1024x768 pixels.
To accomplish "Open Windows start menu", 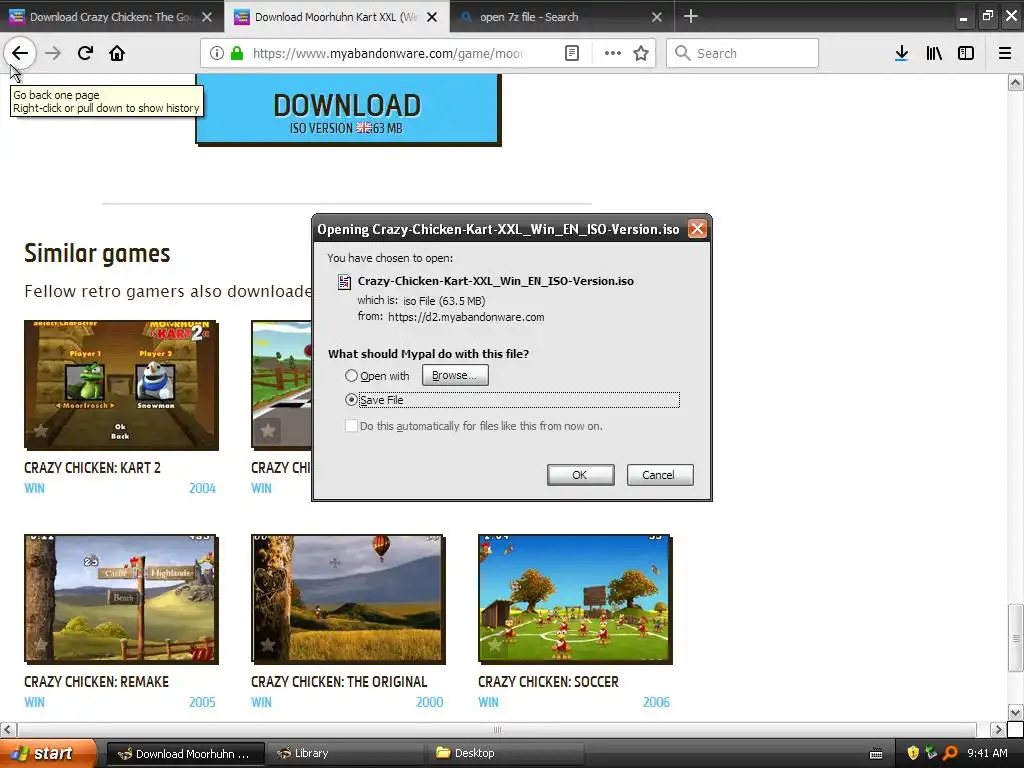I will [48, 753].
